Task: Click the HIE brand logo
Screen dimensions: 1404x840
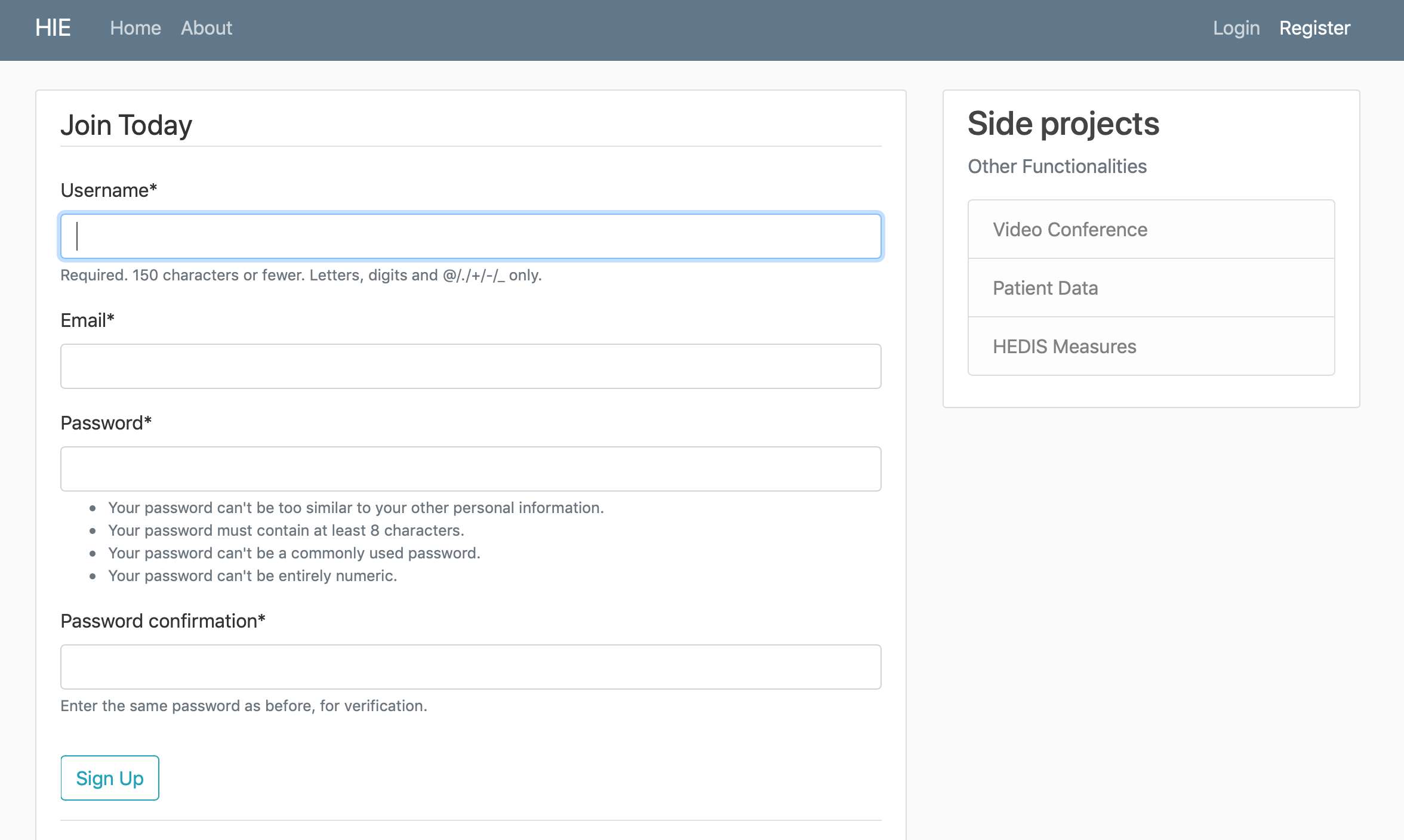Action: (53, 28)
